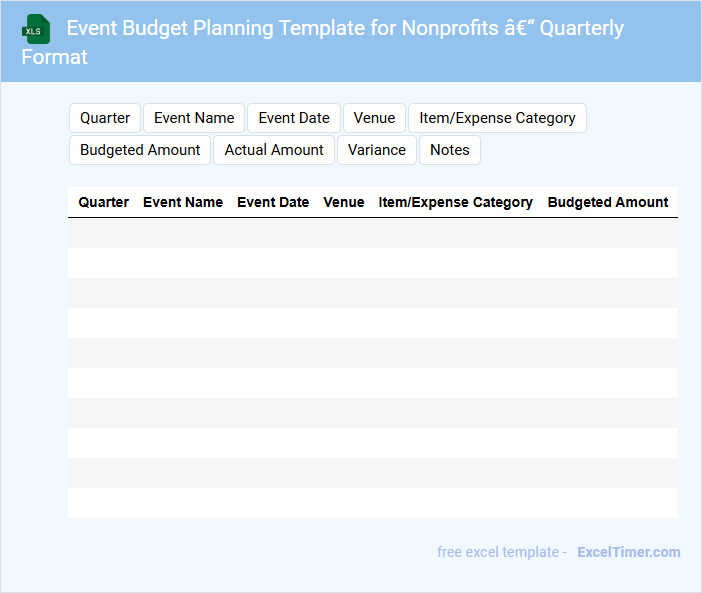Click the first empty table row
The image size is (702, 593).
[372, 233]
